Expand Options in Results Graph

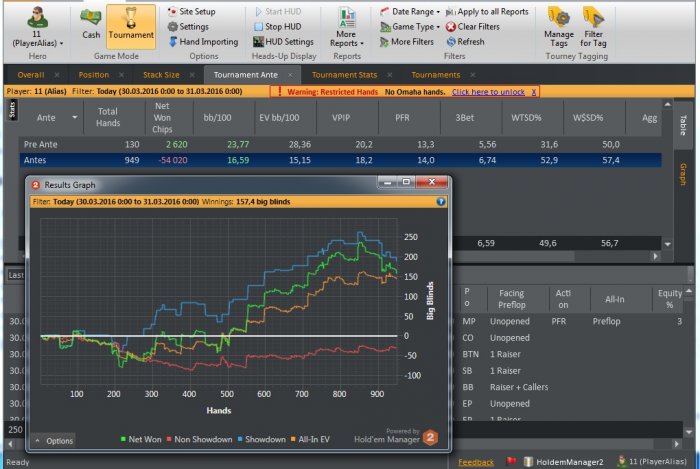pos(54,441)
